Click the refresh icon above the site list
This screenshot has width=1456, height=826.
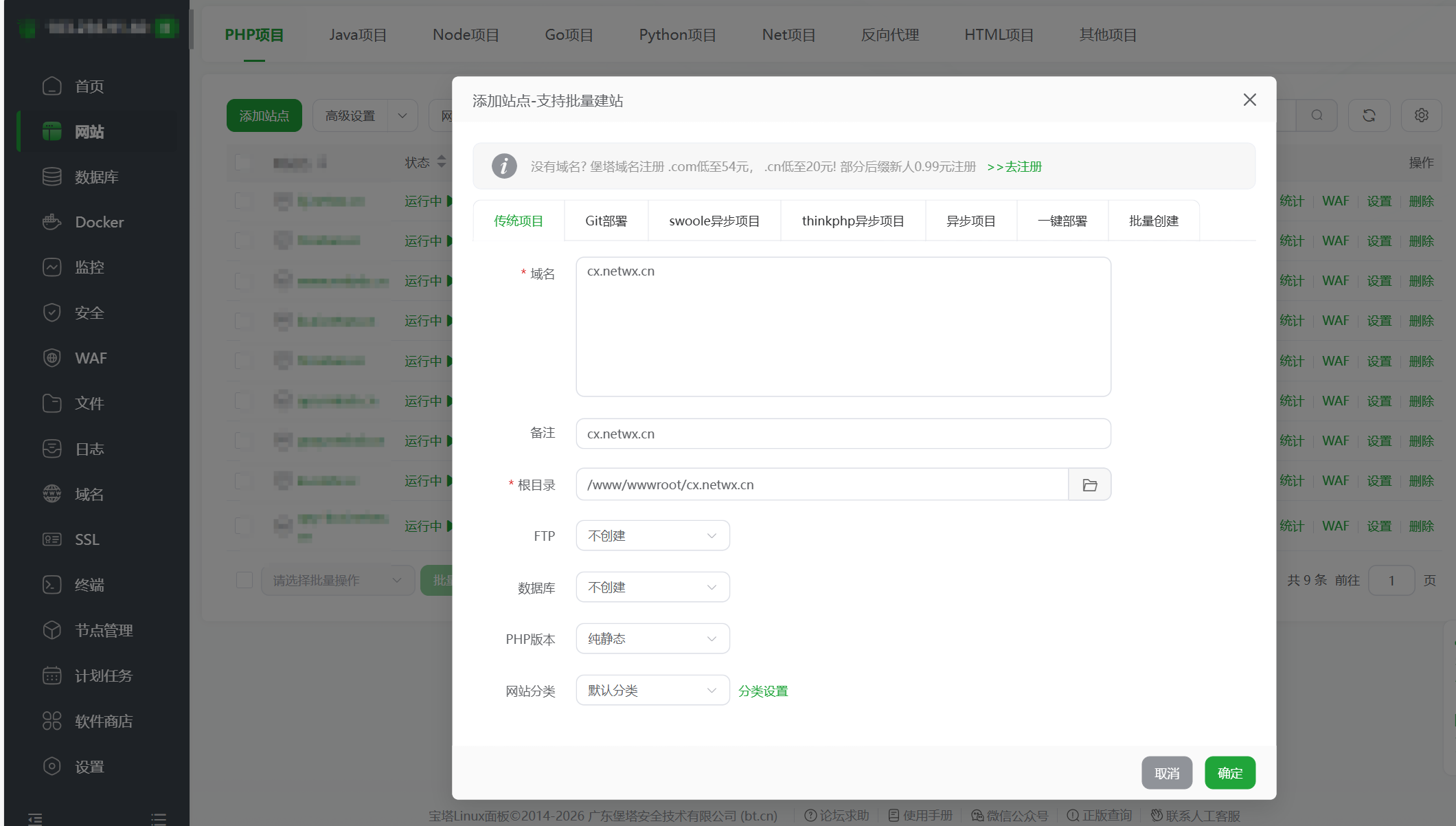pyautogui.click(x=1369, y=115)
